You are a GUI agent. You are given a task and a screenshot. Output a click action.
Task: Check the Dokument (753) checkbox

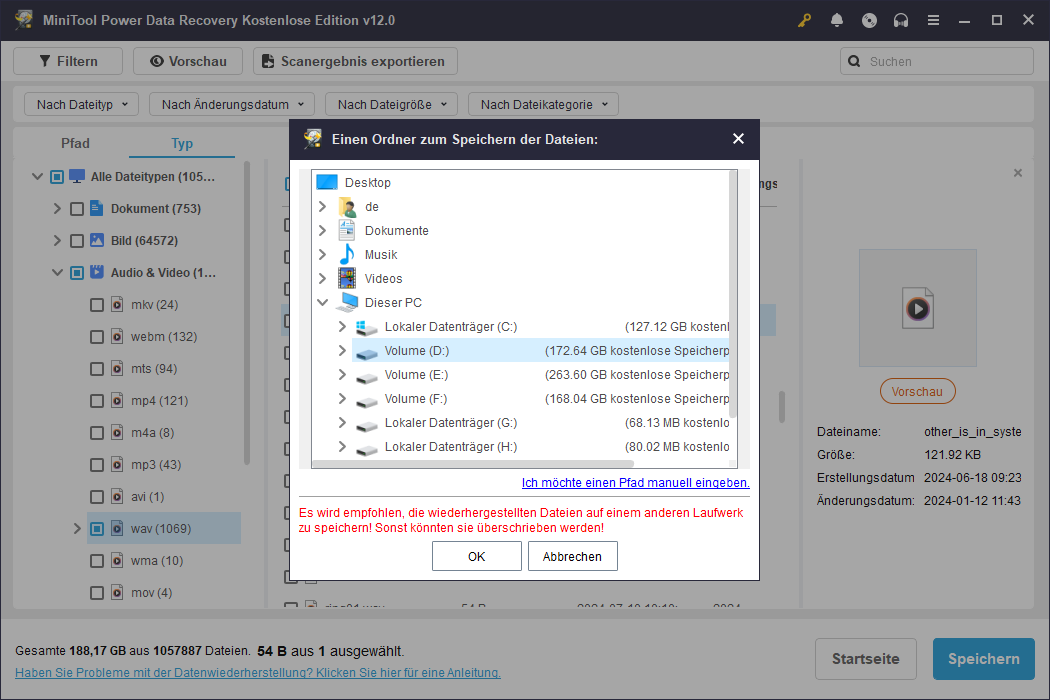pos(77,209)
